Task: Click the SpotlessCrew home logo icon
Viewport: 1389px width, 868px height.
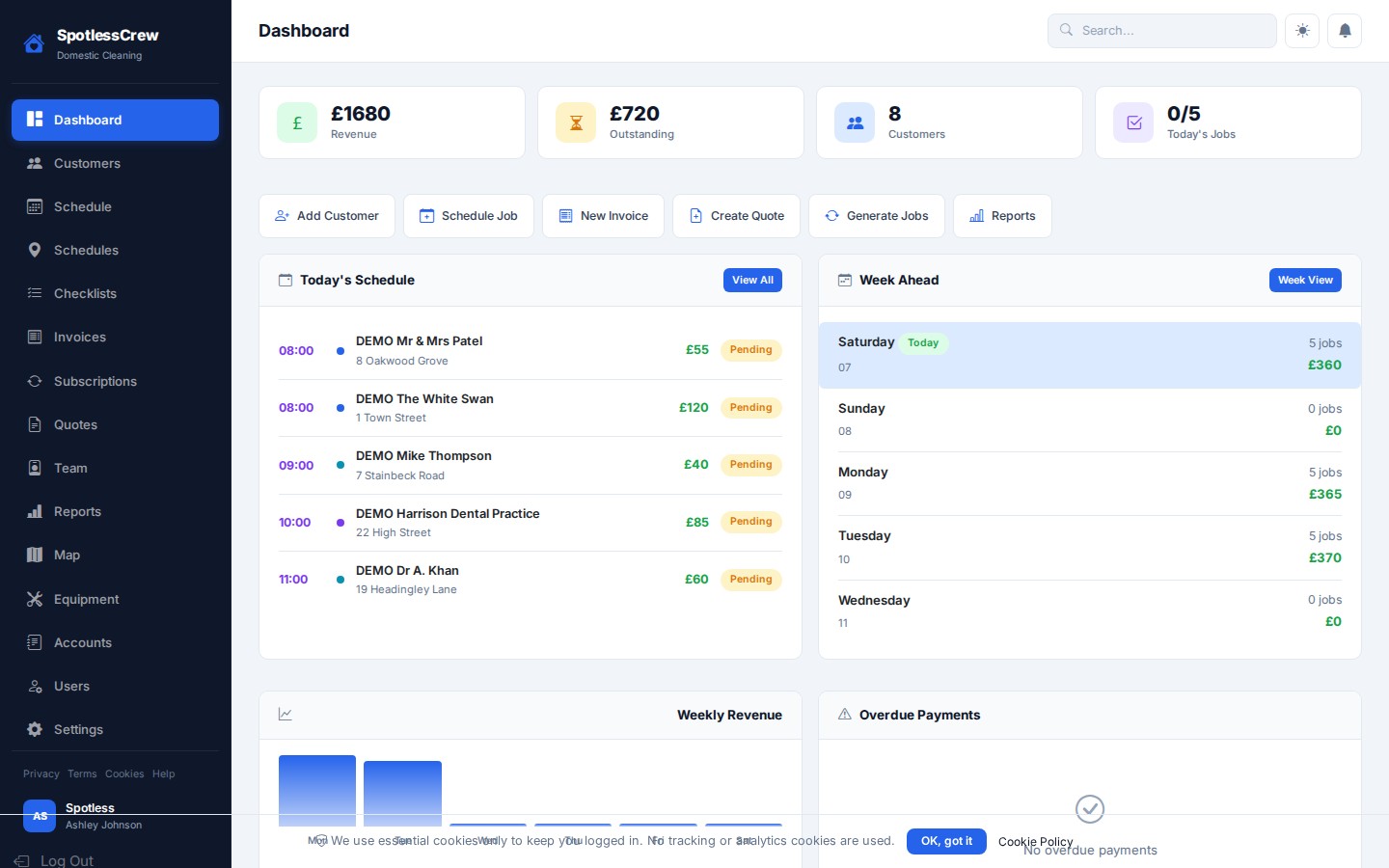Action: (34, 42)
